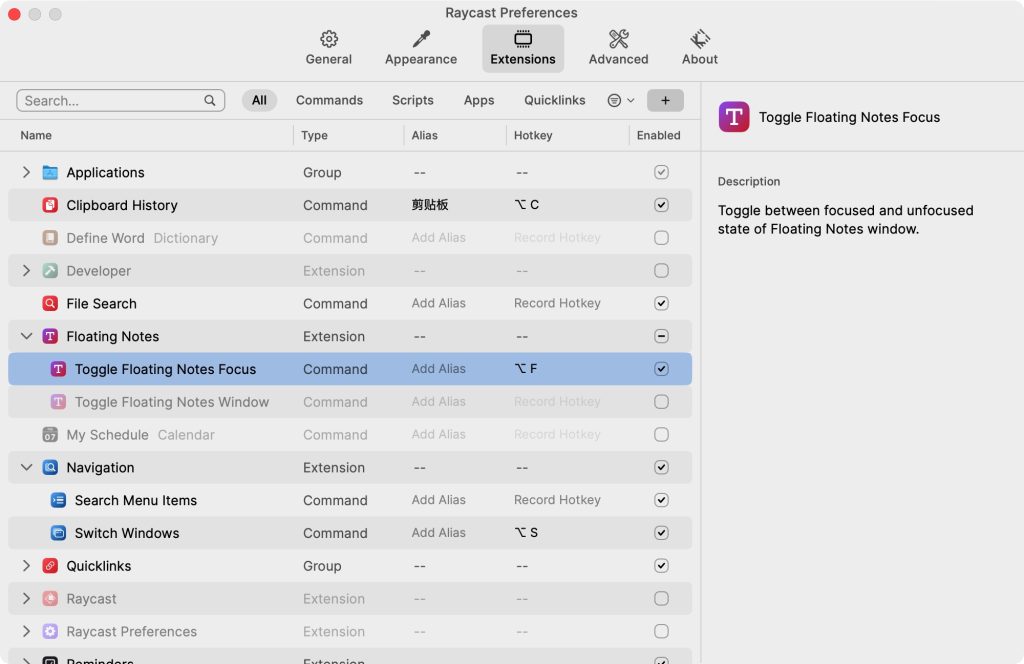Collapse the Floating Notes extension
This screenshot has width=1024, height=664.
point(26,336)
